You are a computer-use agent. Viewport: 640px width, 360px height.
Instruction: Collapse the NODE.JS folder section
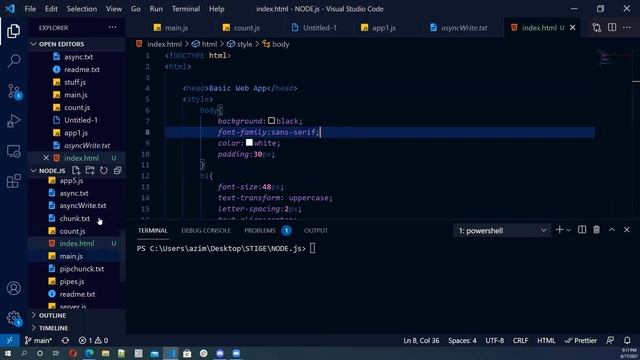pyautogui.click(x=52, y=171)
